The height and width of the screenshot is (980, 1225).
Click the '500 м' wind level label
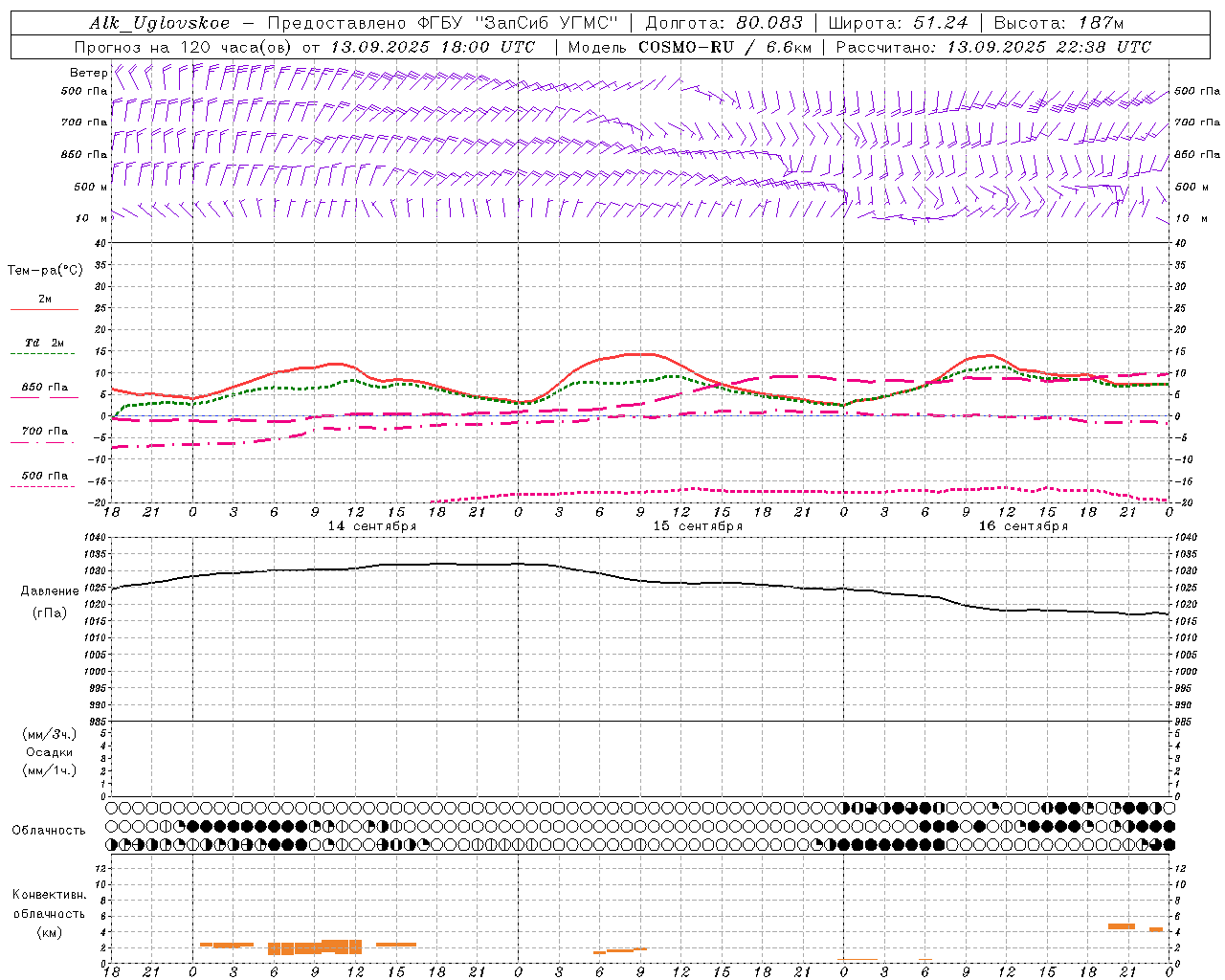(x=91, y=187)
